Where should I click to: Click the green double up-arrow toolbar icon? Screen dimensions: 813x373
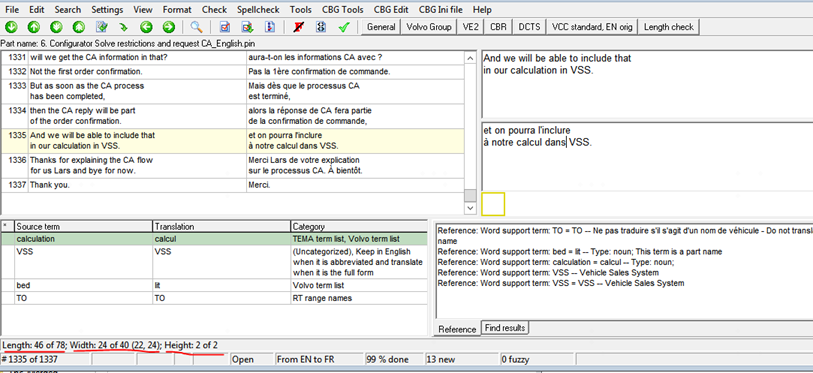coord(78,27)
